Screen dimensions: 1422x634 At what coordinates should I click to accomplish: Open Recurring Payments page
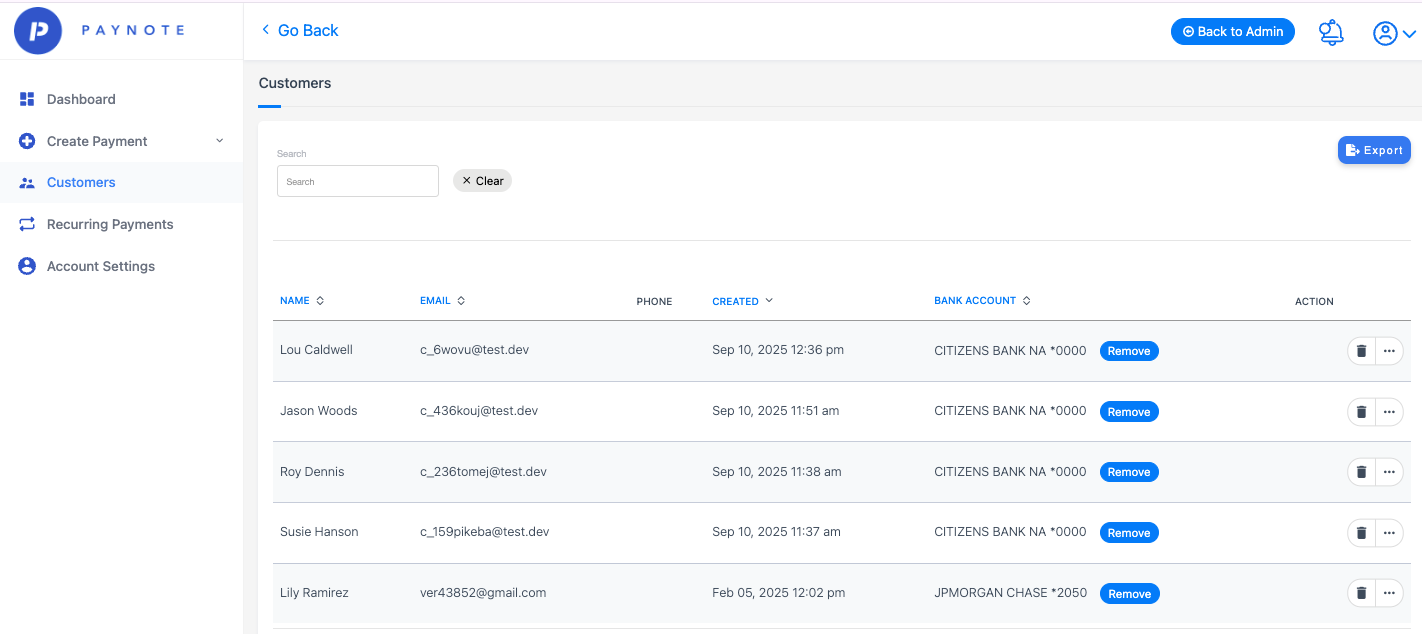click(110, 224)
